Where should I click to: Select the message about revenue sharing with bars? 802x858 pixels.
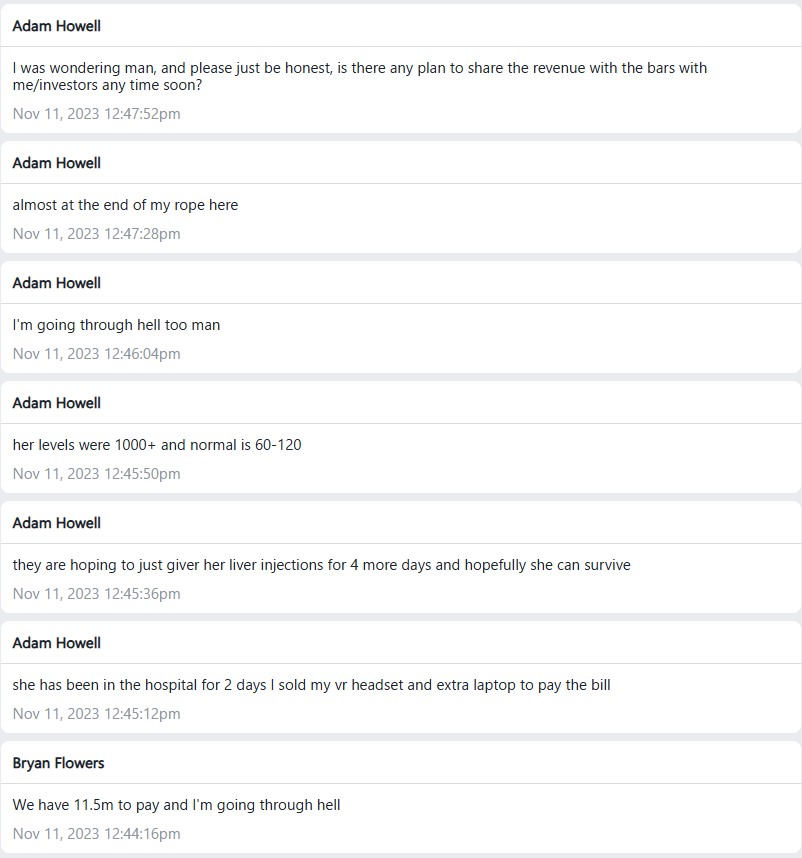[x=359, y=76]
